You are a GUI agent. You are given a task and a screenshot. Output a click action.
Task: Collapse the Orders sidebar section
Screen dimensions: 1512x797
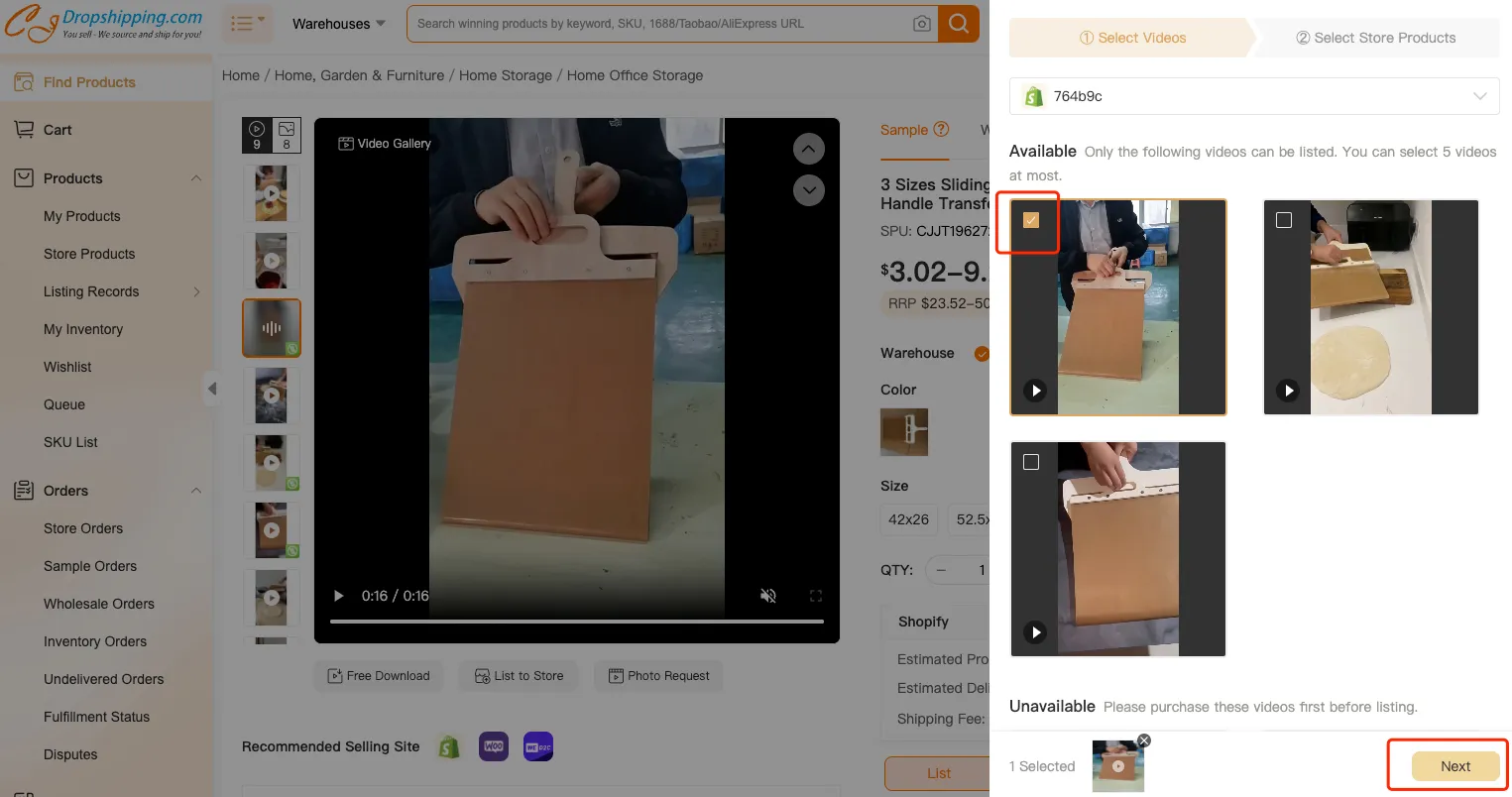195,491
